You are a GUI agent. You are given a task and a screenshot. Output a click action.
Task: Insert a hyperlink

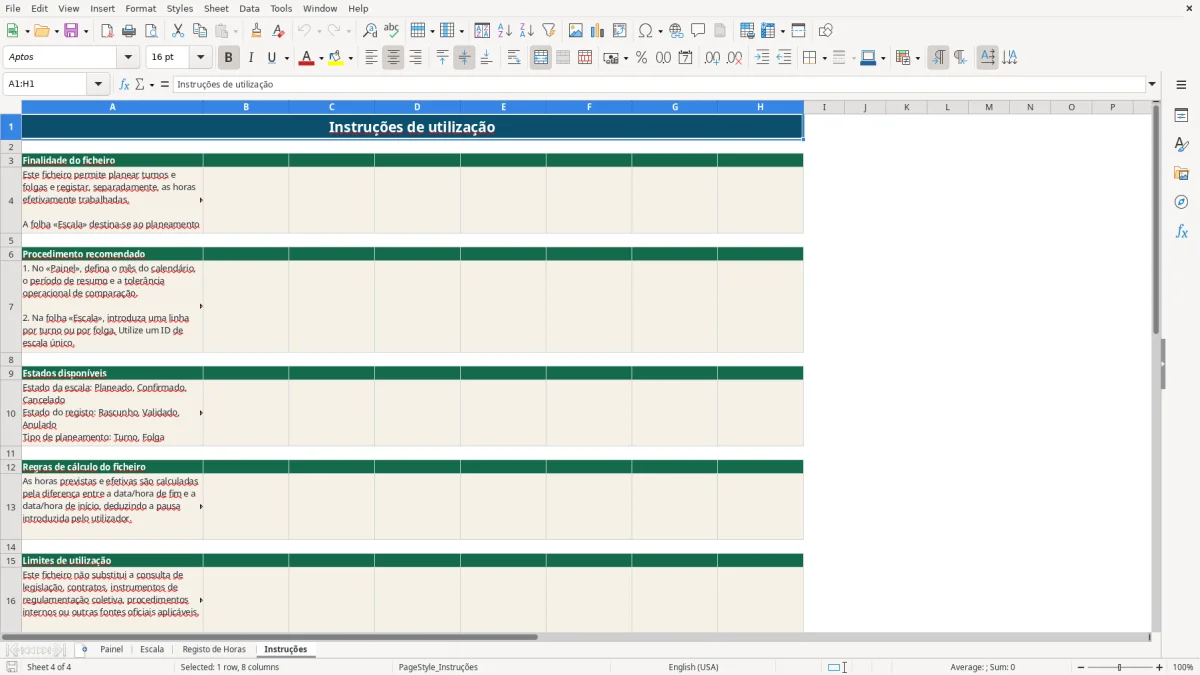coord(677,31)
